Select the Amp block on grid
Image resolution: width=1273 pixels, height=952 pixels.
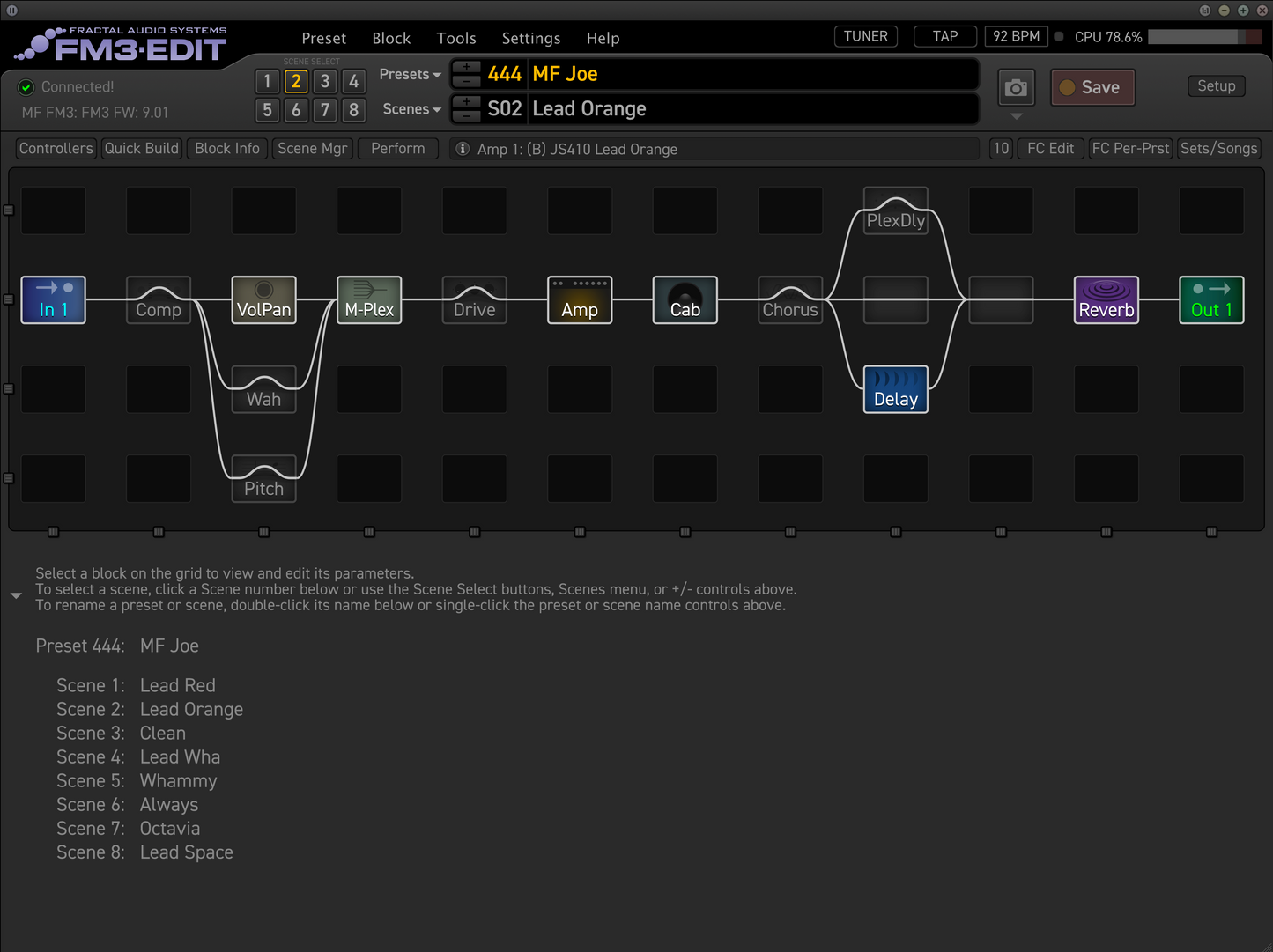(x=580, y=300)
